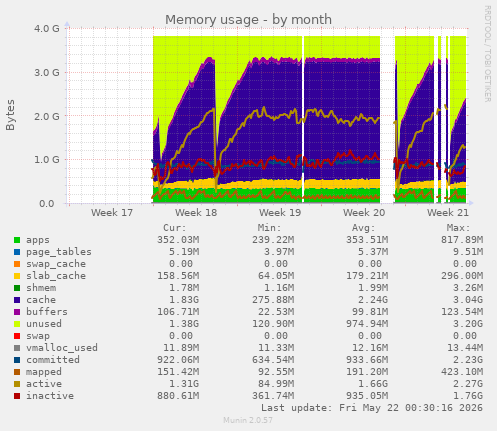This screenshot has height=431, width=497.
Task: Select the 'committed' legend label
Action: 53,360
